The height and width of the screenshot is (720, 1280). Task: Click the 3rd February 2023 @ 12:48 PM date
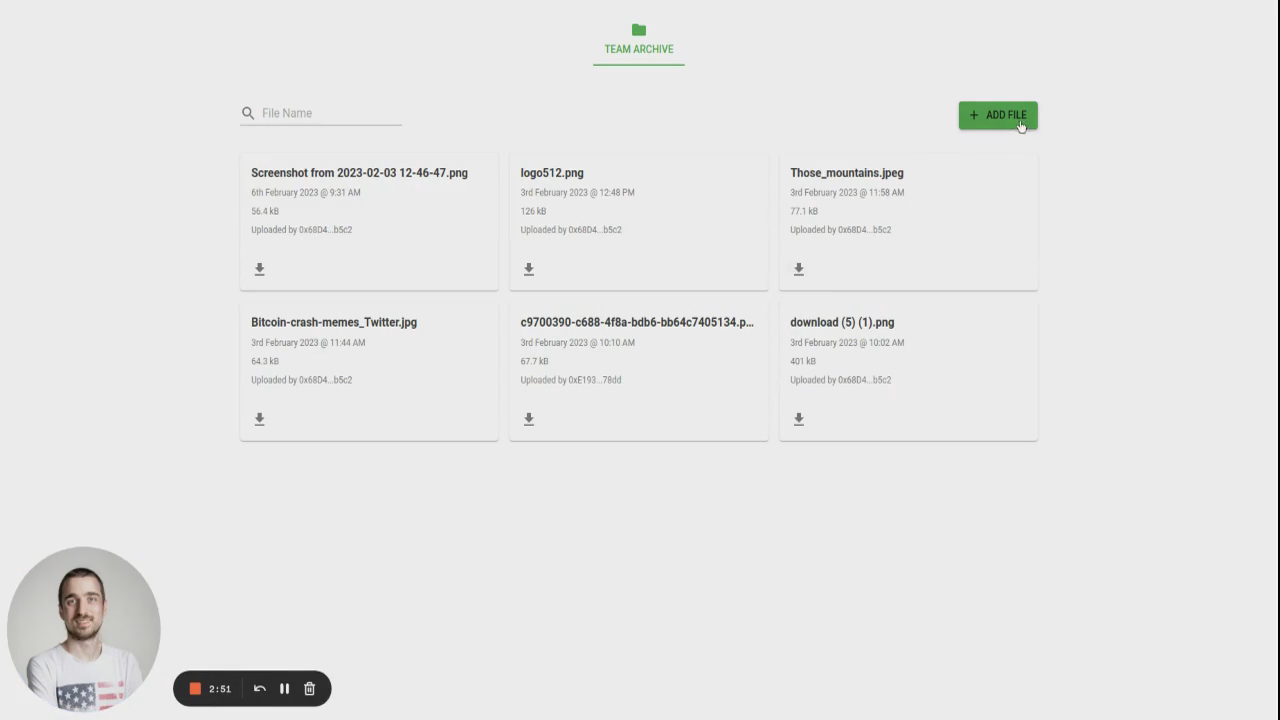tap(577, 192)
